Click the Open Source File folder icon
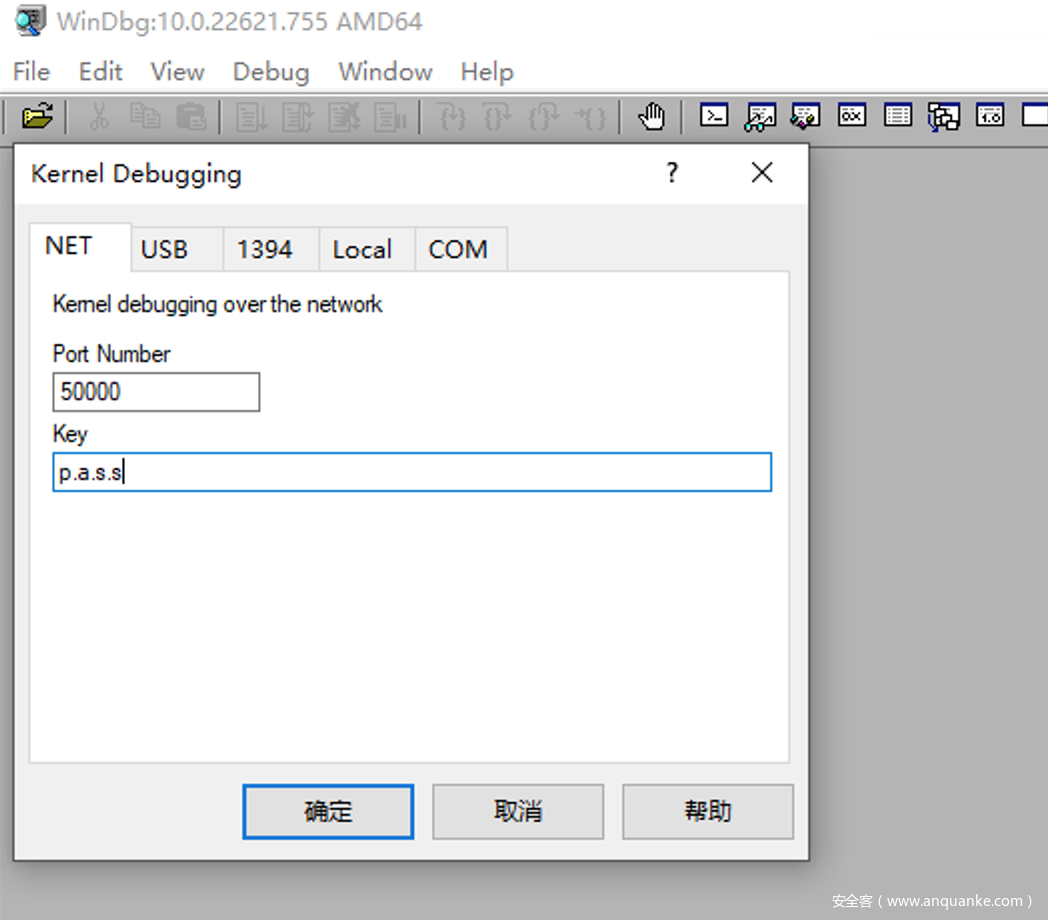1048x920 pixels. pyautogui.click(x=37, y=116)
